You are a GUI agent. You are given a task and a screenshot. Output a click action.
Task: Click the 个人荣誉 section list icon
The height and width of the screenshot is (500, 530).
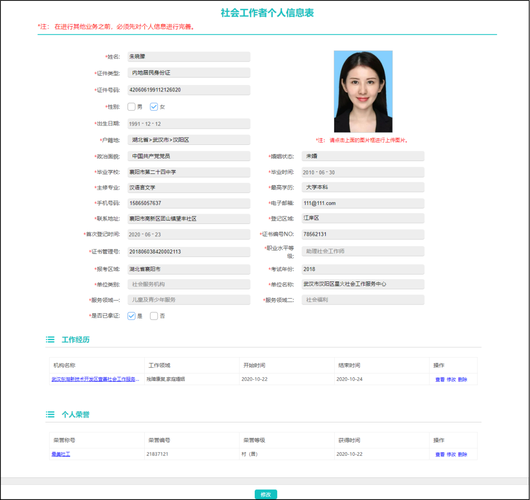[x=50, y=414]
